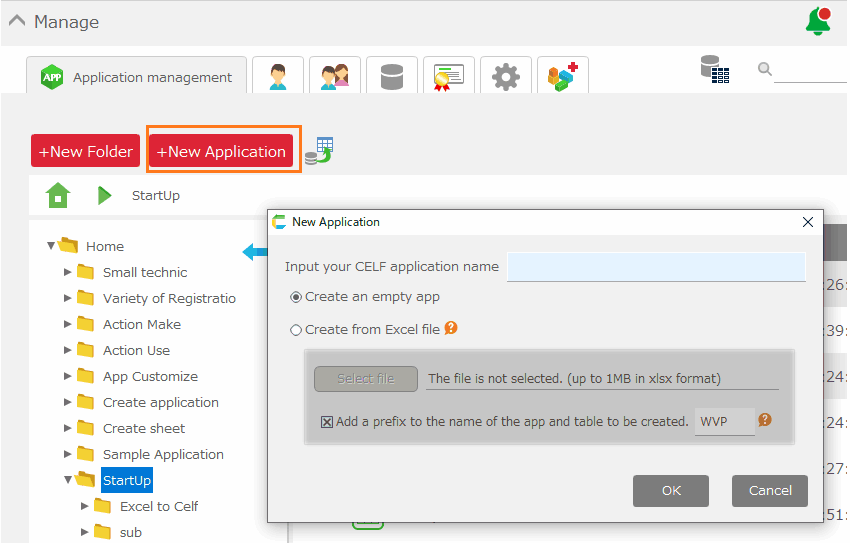Viewport: 850px width, 543px height.
Task: Switch to the Application management tab
Action: click(137, 77)
